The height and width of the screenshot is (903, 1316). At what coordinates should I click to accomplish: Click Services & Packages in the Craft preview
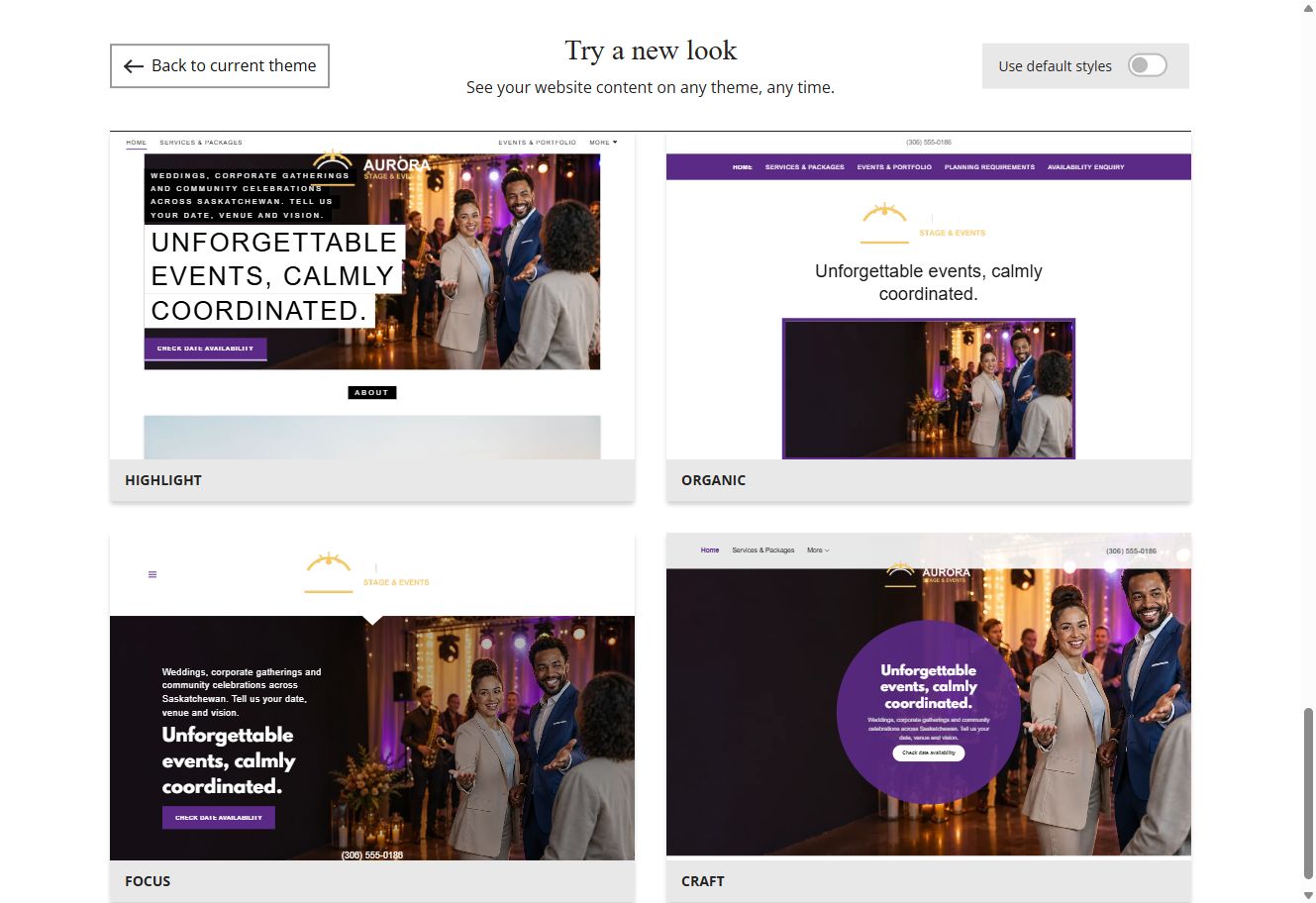tap(763, 551)
